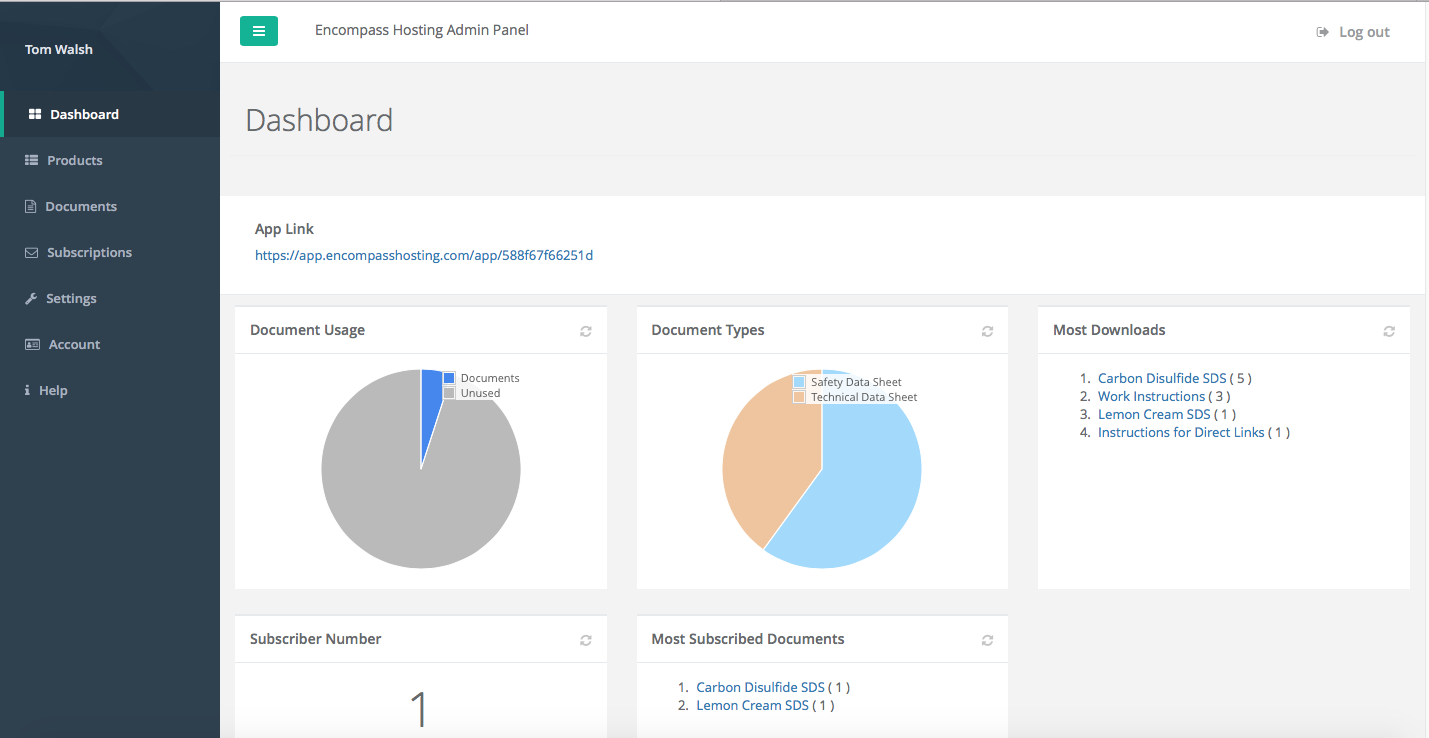This screenshot has height=738, width=1429.
Task: Open the Account page
Action: pos(74,345)
